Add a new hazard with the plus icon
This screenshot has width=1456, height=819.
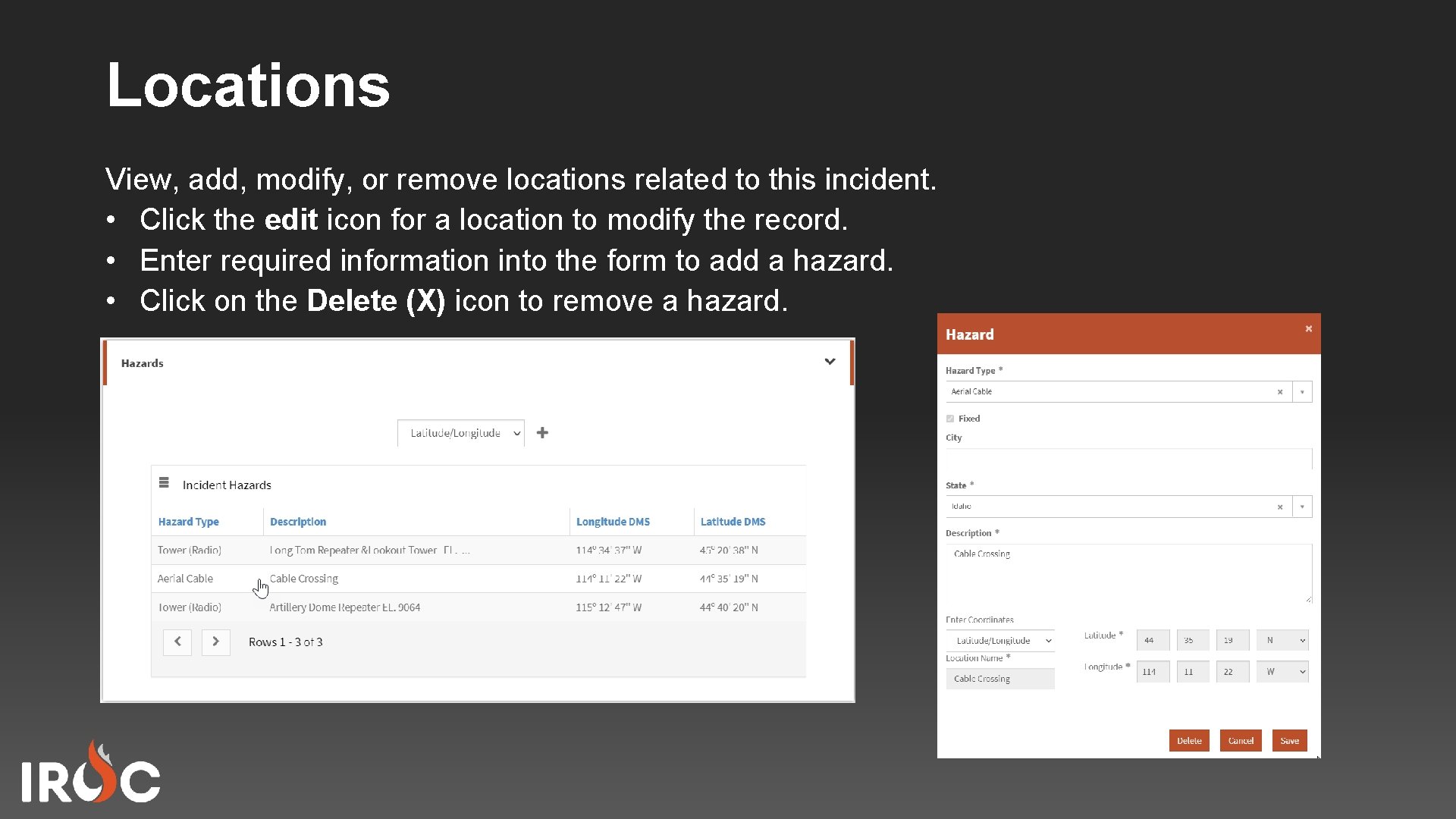[x=542, y=432]
